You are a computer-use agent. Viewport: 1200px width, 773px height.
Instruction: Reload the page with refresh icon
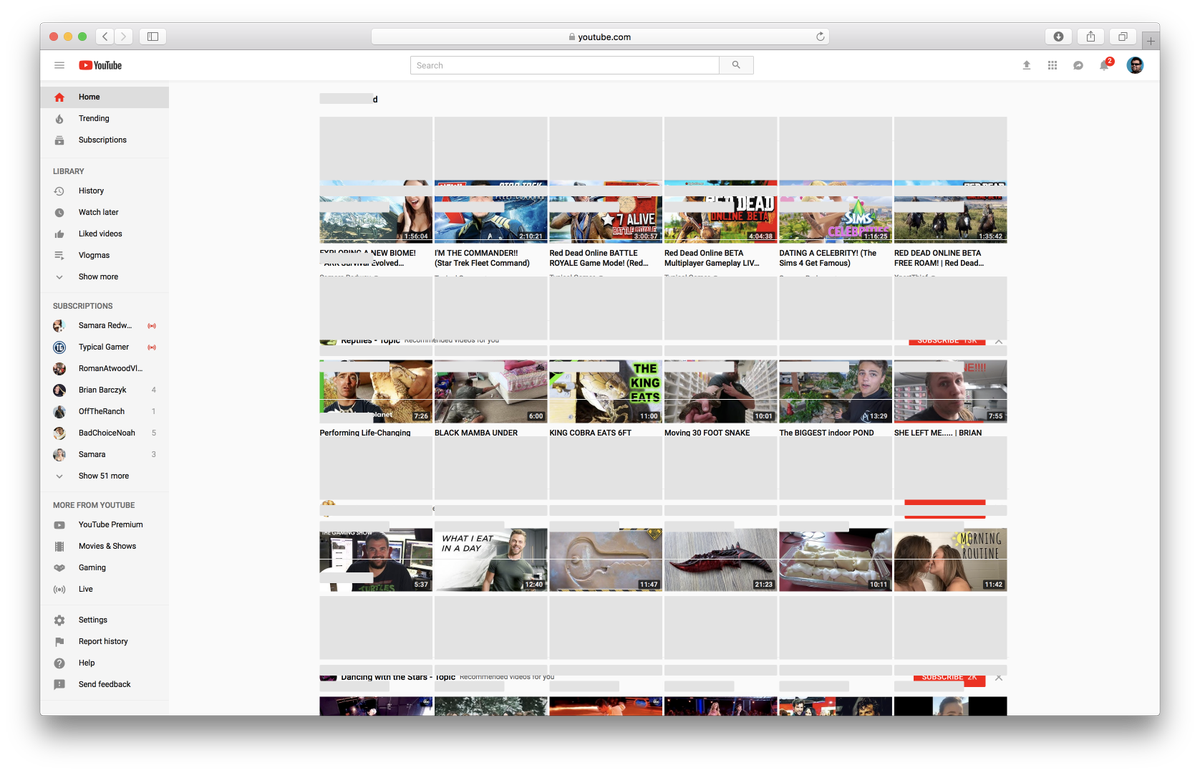820,36
